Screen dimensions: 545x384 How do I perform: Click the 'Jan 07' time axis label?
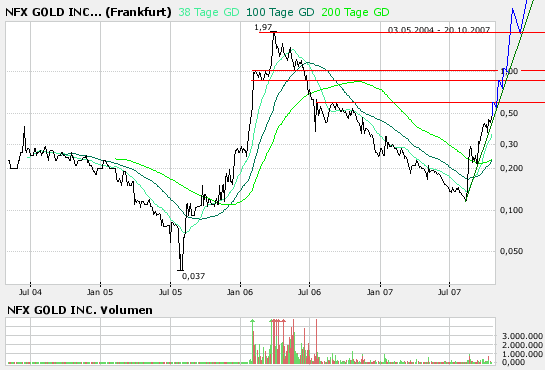pyautogui.click(x=380, y=292)
